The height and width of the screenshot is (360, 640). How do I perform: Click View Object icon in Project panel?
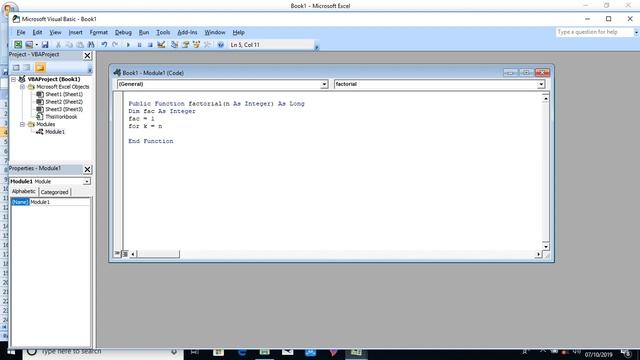click(x=27, y=68)
